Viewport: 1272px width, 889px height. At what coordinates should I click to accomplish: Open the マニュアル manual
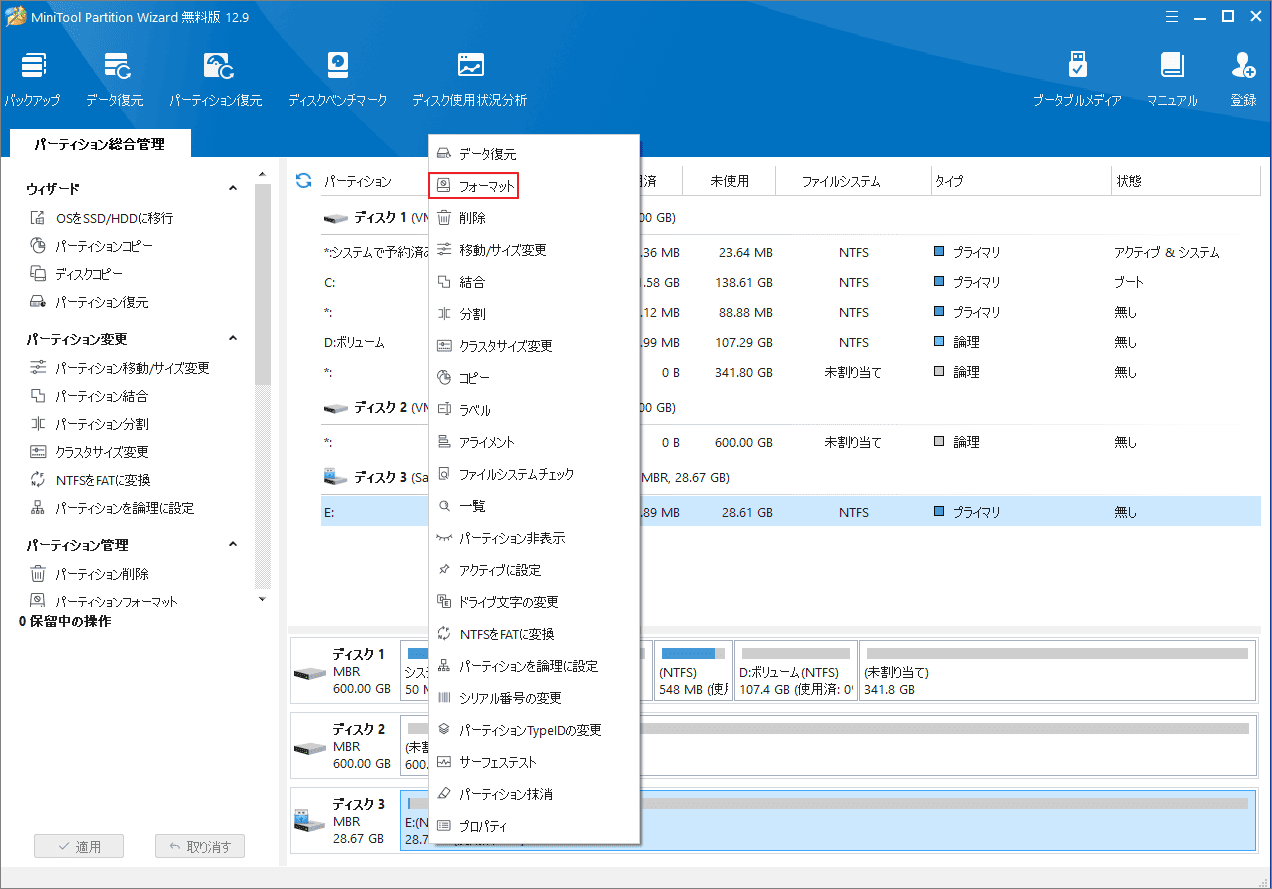pos(1172,79)
